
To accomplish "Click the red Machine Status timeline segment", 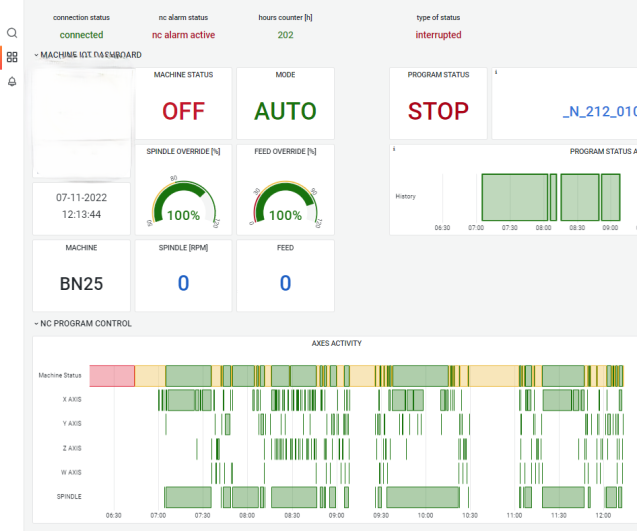I will 112,375.
